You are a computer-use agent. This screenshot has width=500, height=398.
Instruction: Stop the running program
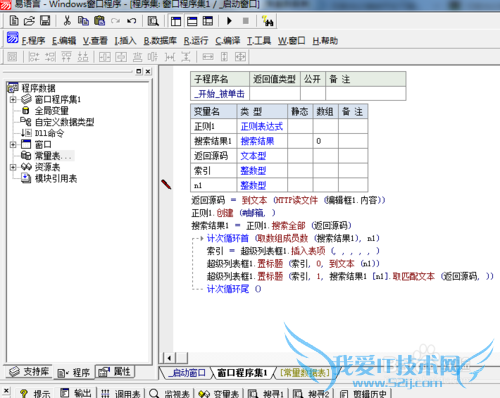coord(246,21)
